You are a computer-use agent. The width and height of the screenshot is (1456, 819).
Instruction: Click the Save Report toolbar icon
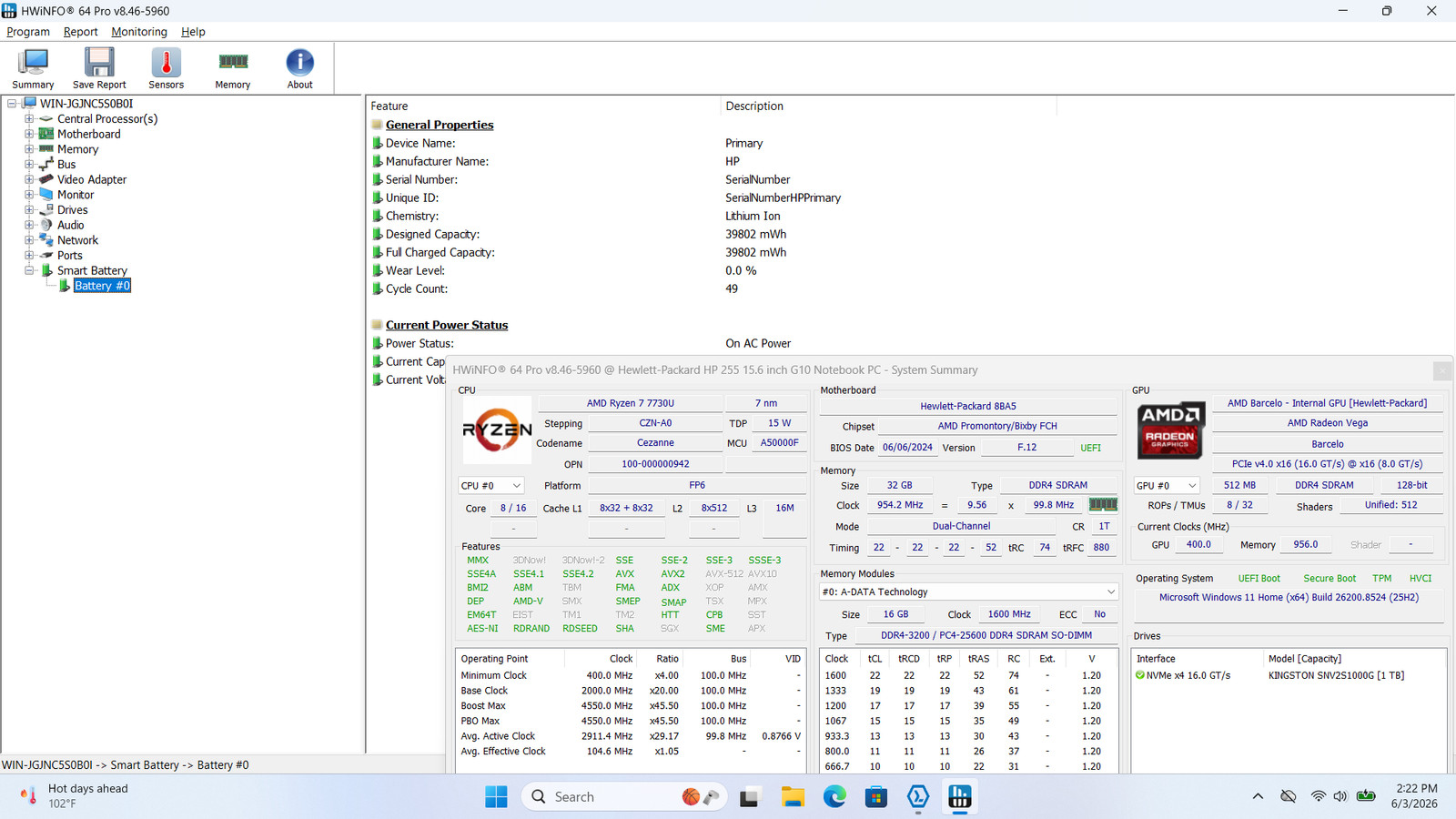[99, 68]
